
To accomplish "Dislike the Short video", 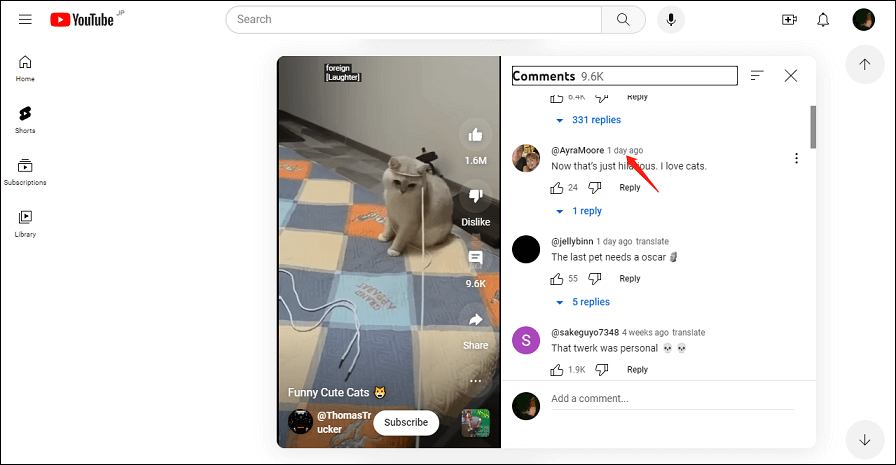I will click(476, 196).
